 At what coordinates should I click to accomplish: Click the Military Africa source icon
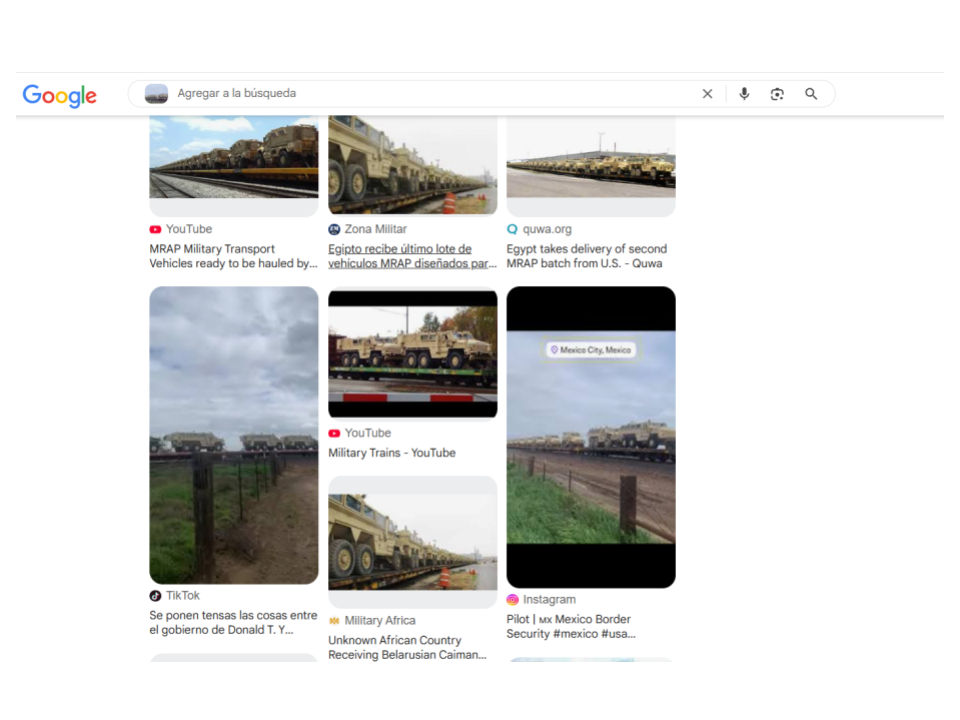(x=334, y=621)
